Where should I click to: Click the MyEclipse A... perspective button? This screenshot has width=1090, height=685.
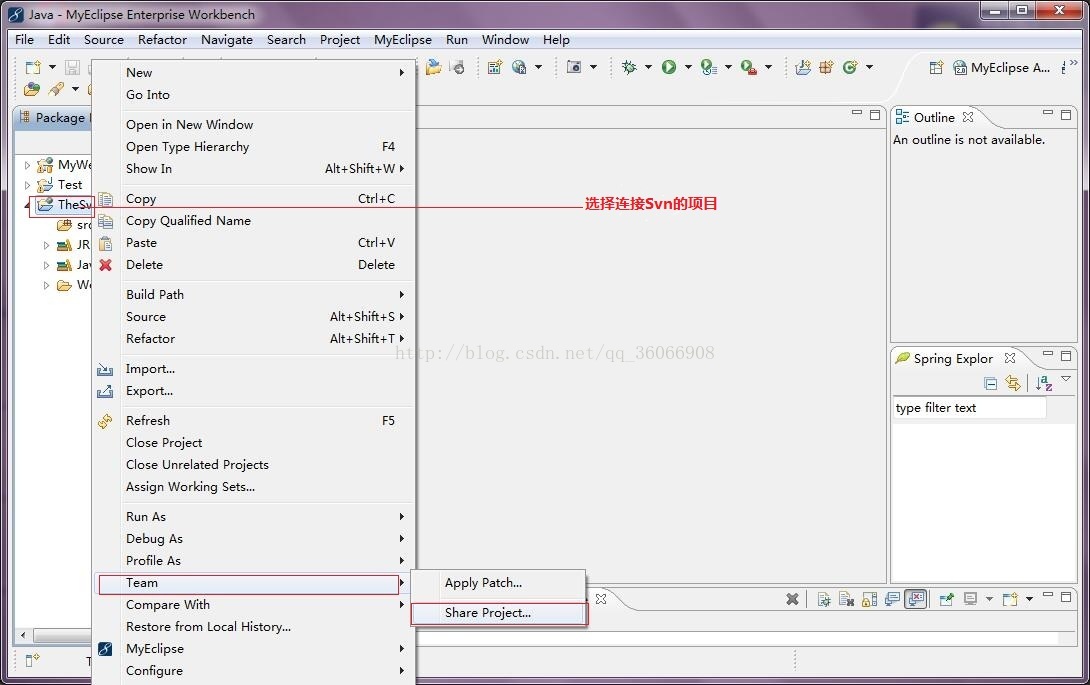tap(1002, 67)
